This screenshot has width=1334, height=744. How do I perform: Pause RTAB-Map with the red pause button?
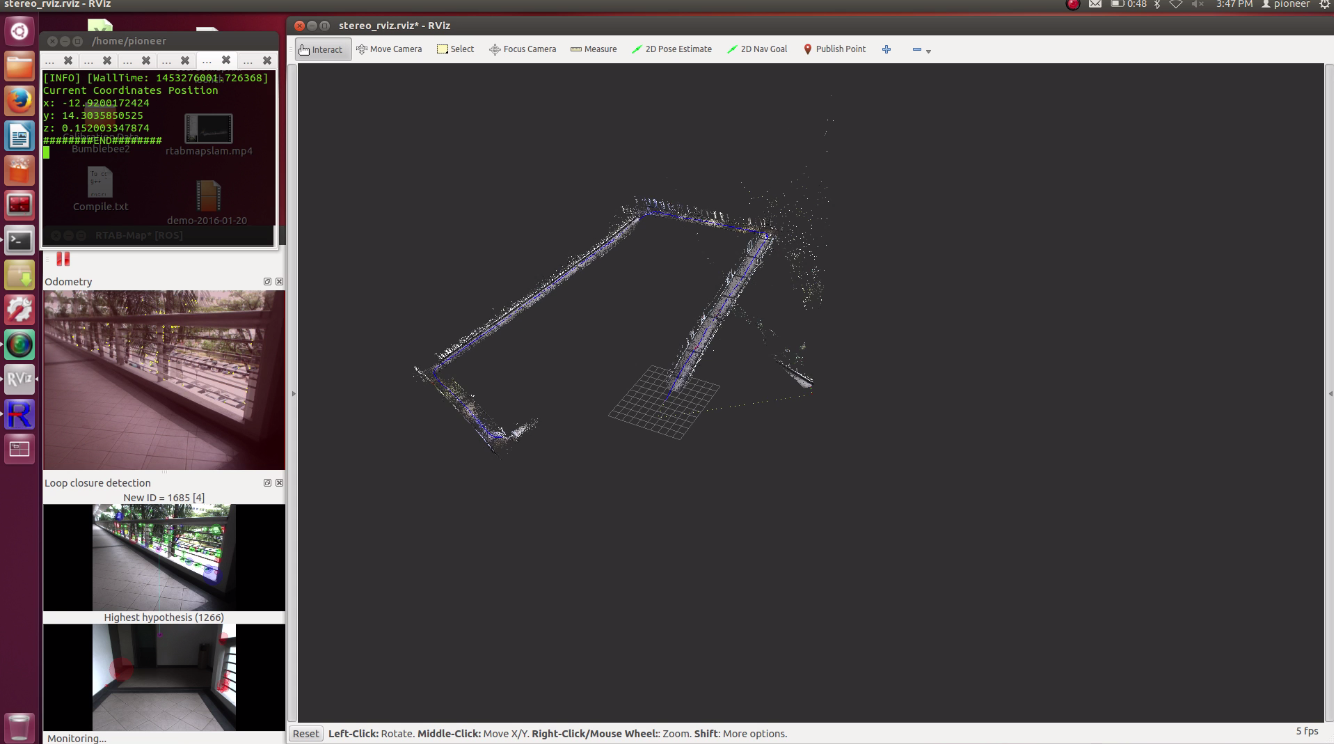click(63, 259)
